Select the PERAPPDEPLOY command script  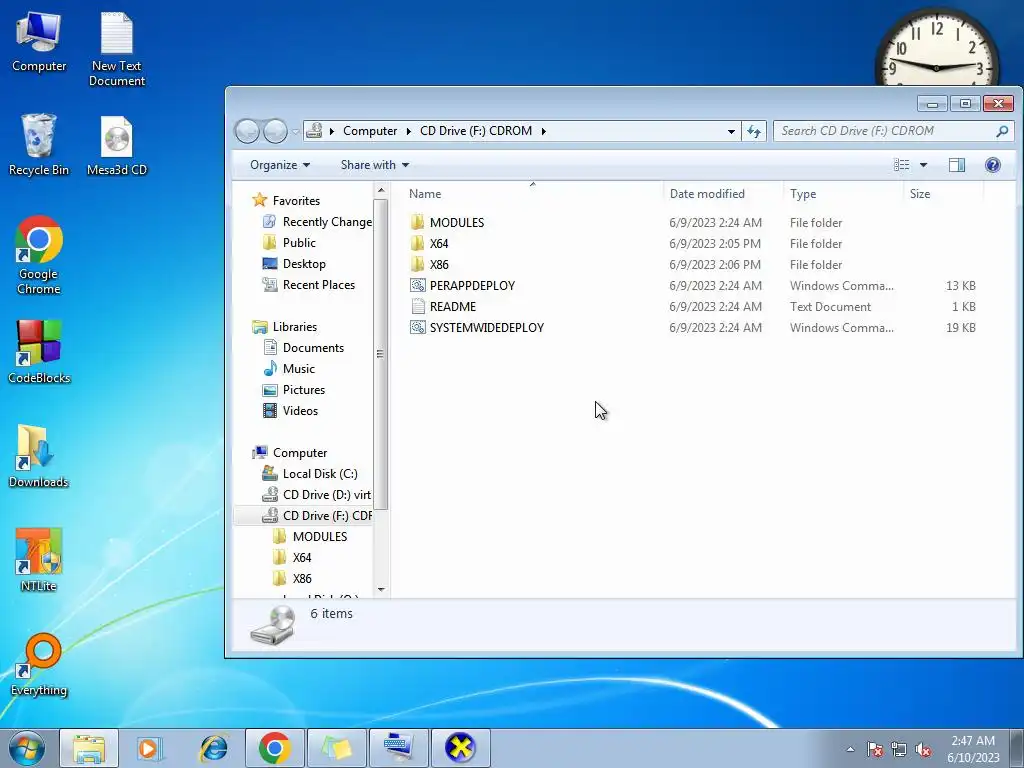pos(472,285)
